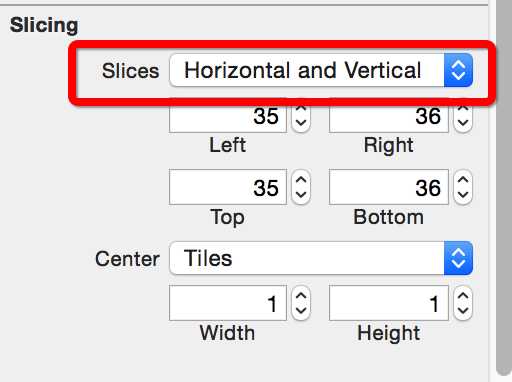Increase the Height value with stepper up arrow
This screenshot has width=512, height=382.
pos(463,295)
